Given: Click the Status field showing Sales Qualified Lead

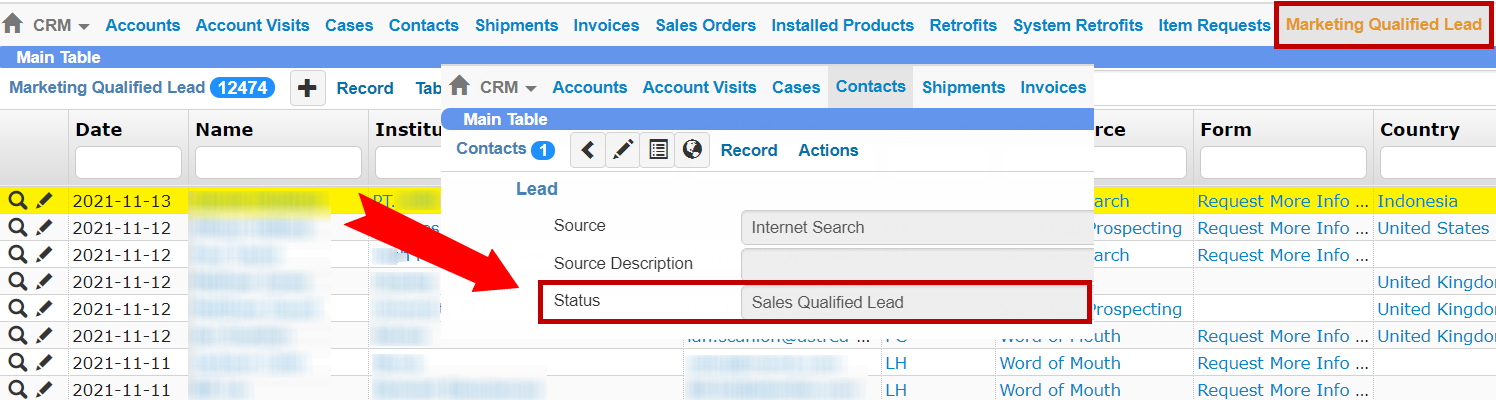Looking at the screenshot, I should 914,302.
